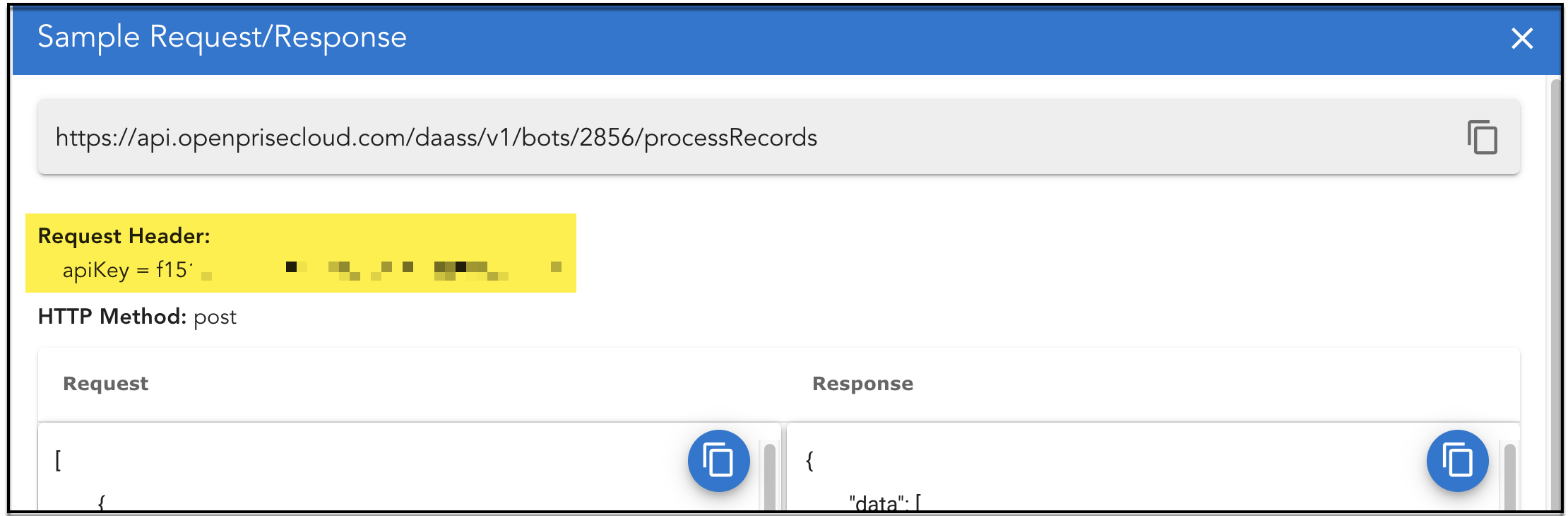Click the opening bracket in Request body

pyautogui.click(x=58, y=461)
